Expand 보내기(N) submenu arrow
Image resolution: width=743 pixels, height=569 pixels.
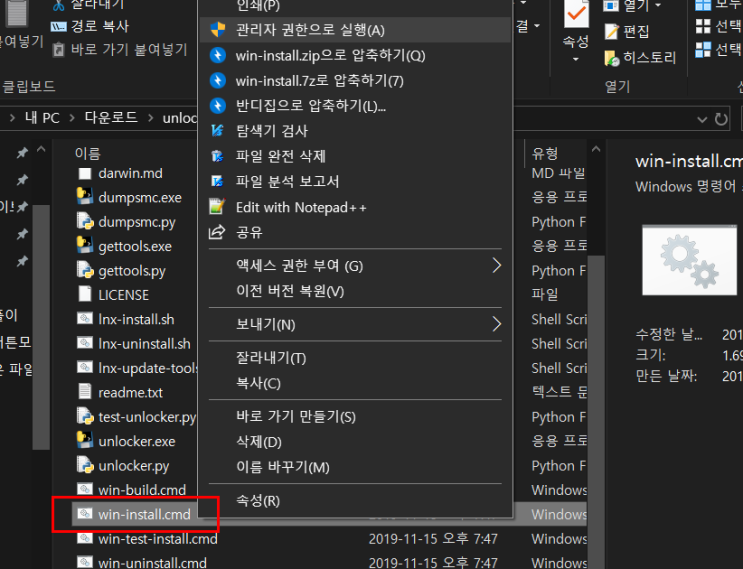496,325
